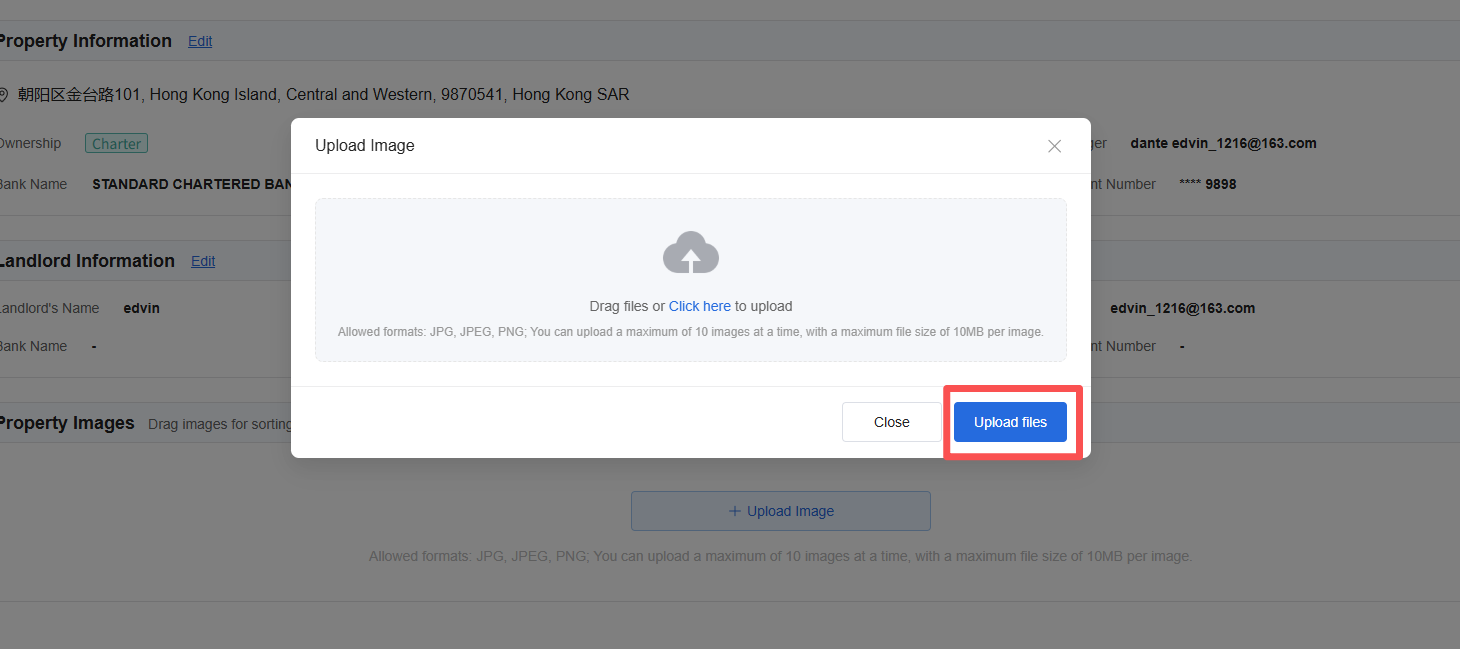Click the landlord email edvin_1216@163.com
The width and height of the screenshot is (1460, 649).
1182,308
